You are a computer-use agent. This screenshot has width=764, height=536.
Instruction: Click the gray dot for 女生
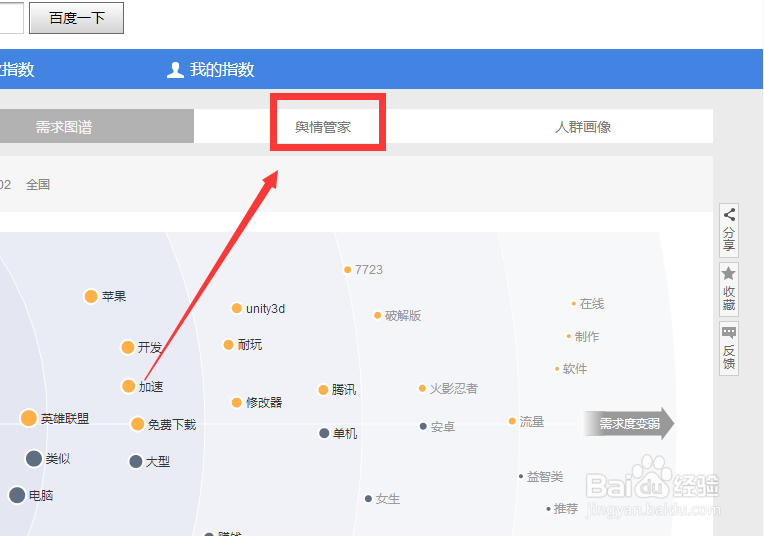tap(368, 498)
